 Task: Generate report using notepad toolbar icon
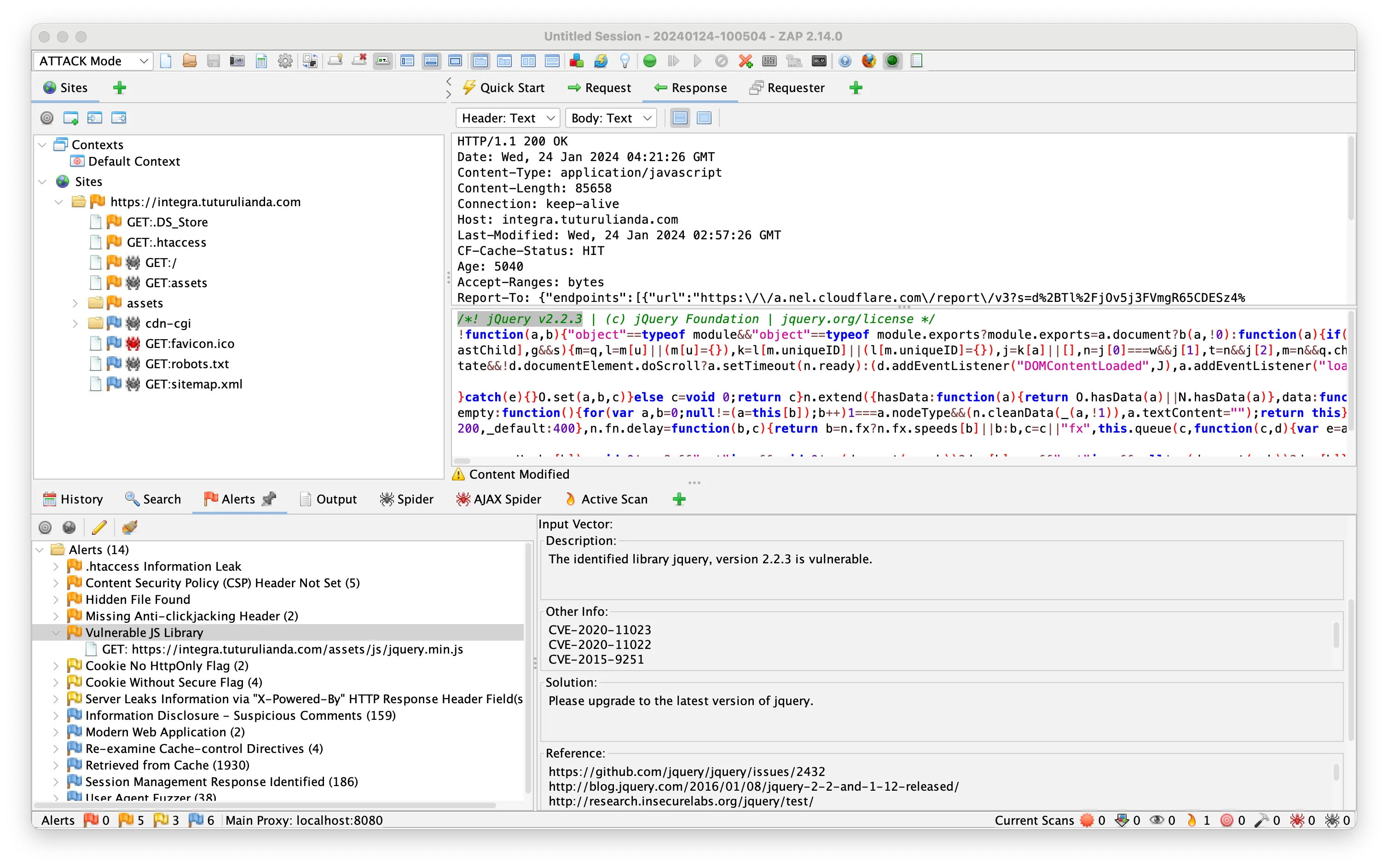pyautogui.click(x=917, y=61)
